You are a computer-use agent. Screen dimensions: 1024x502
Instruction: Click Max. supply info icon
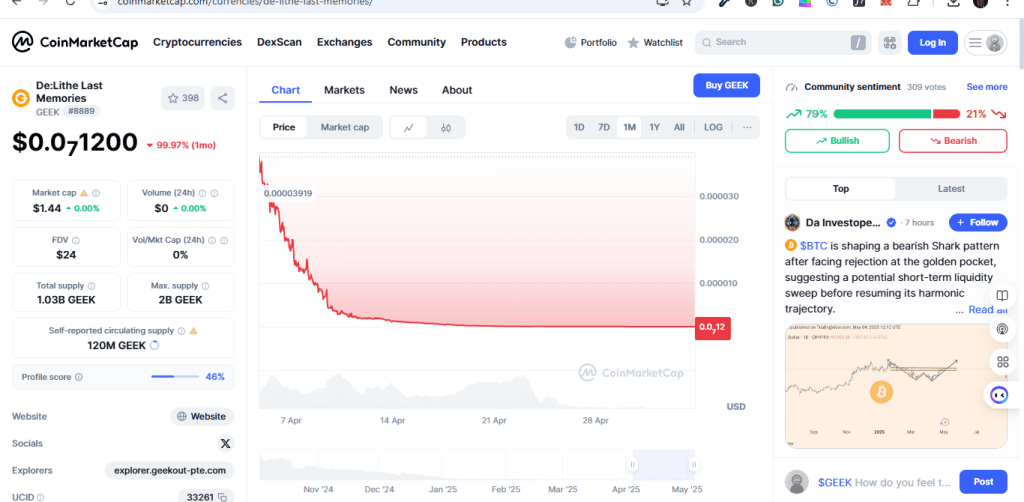(x=206, y=286)
